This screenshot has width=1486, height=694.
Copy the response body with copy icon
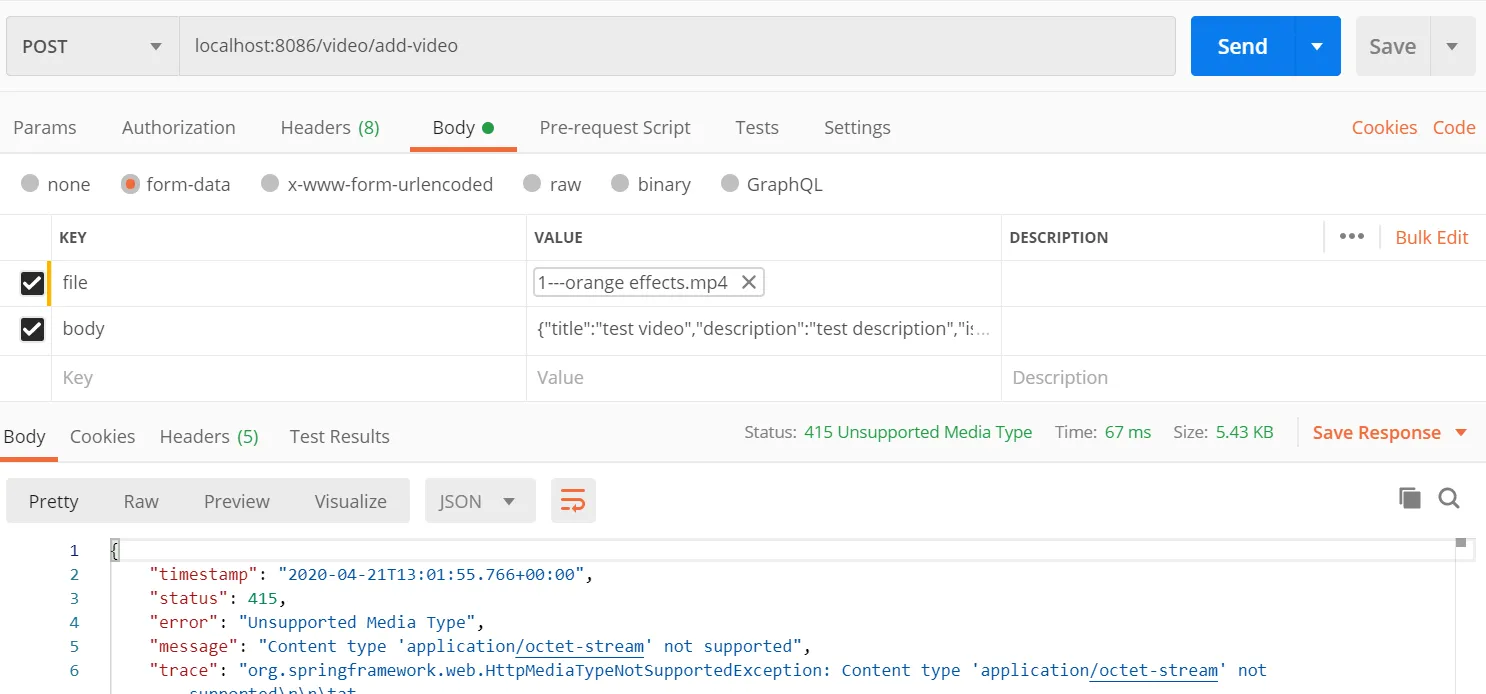click(1410, 498)
